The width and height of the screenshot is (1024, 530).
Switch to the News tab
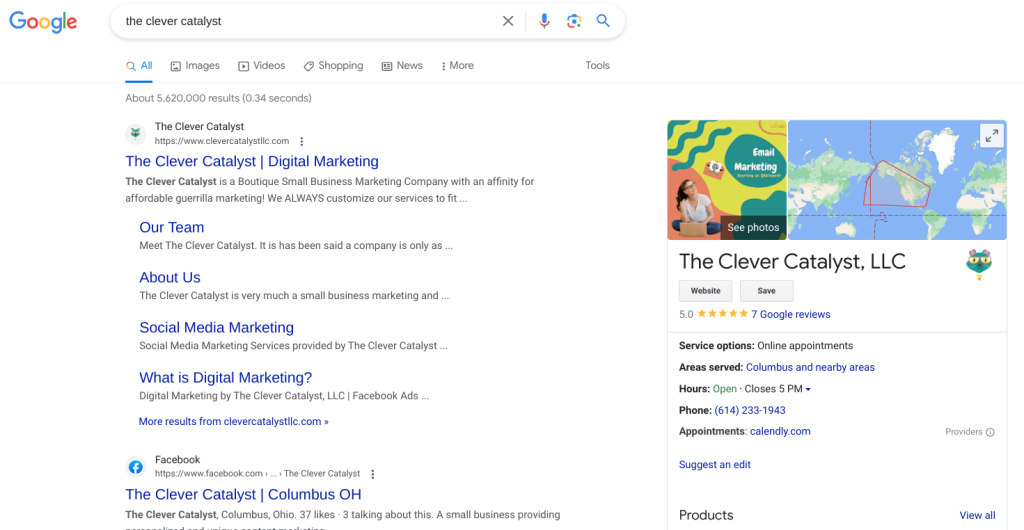click(x=402, y=66)
